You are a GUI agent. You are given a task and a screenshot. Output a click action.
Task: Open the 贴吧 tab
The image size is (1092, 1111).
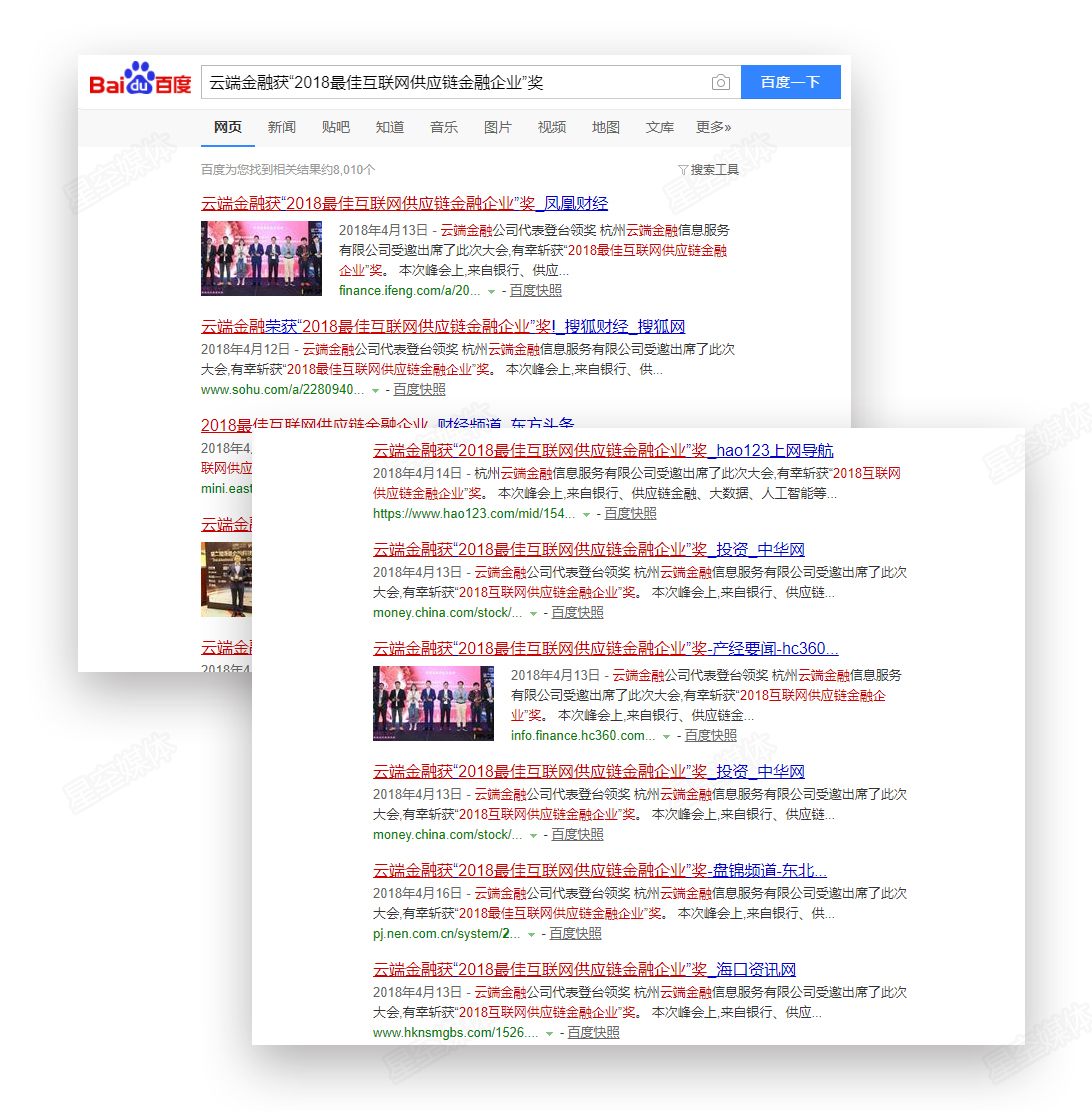[x=335, y=128]
